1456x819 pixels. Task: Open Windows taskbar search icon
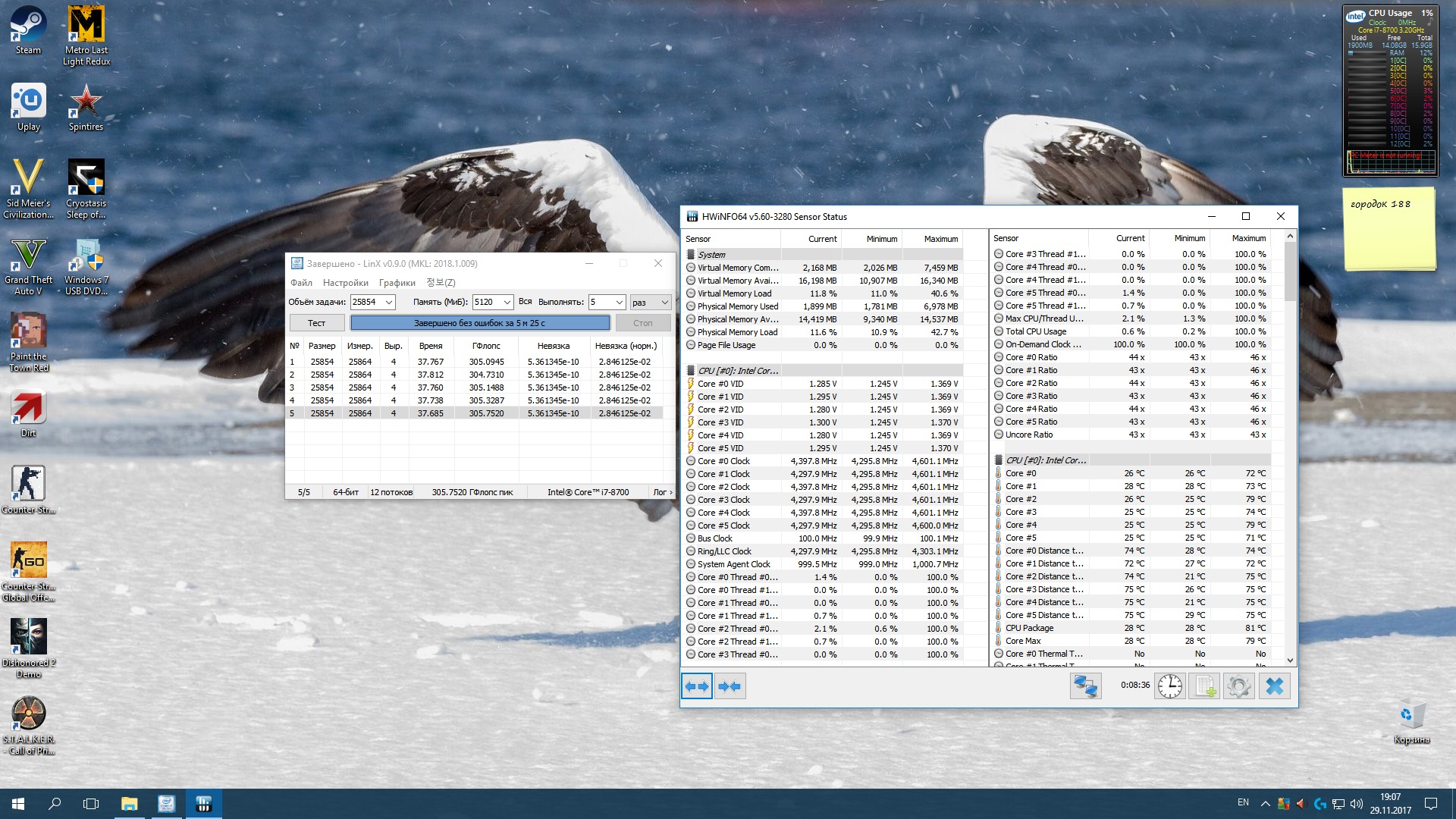pyautogui.click(x=55, y=804)
